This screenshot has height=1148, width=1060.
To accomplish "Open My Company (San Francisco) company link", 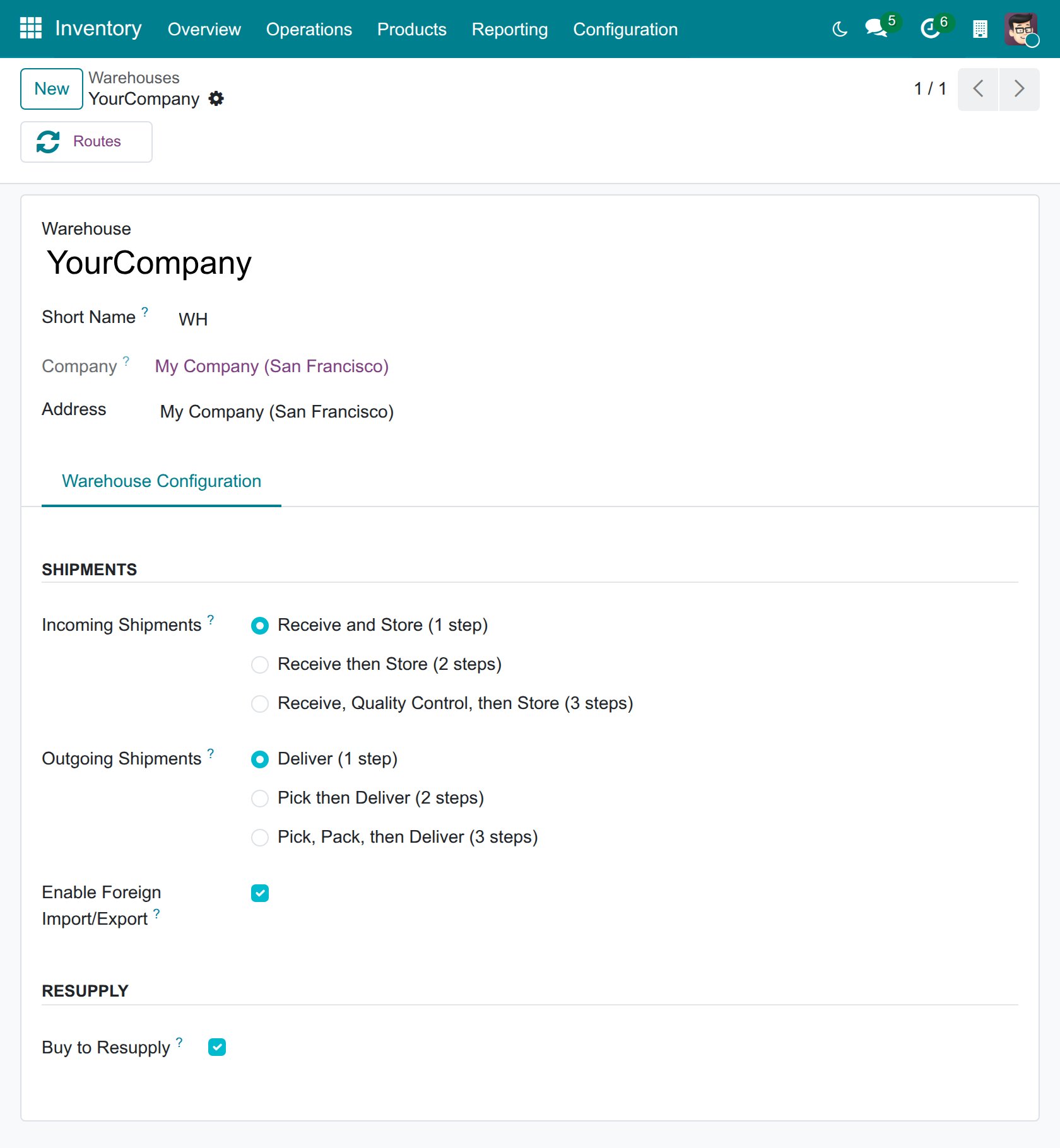I will [272, 366].
